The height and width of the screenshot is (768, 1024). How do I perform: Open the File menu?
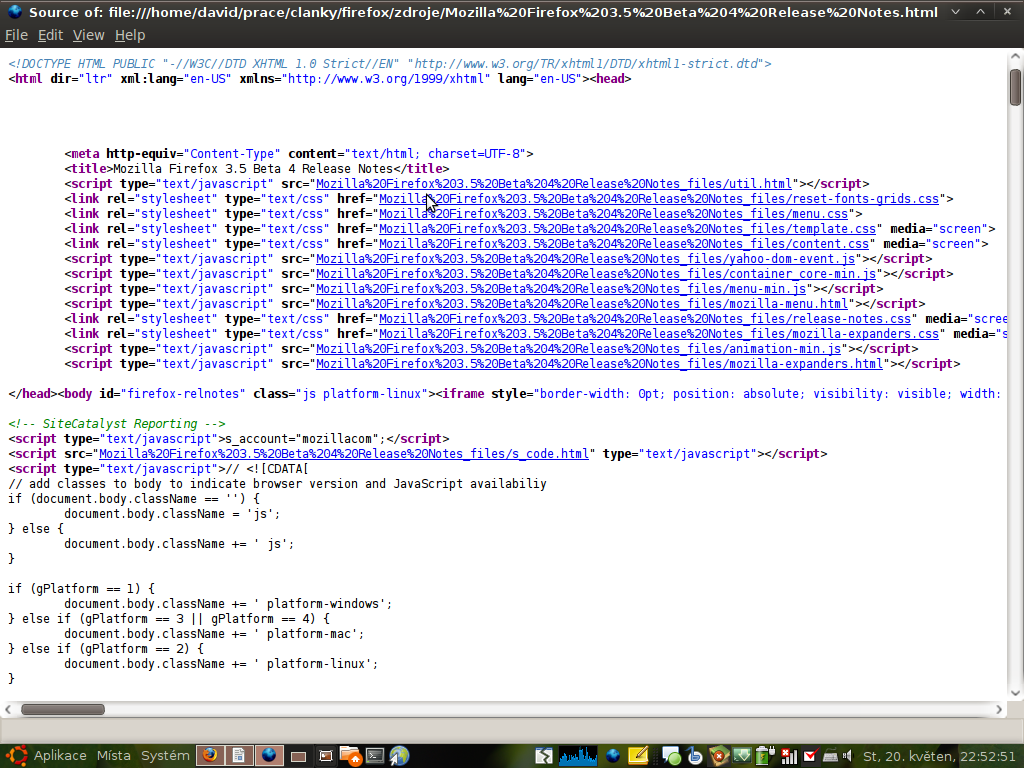coord(16,35)
